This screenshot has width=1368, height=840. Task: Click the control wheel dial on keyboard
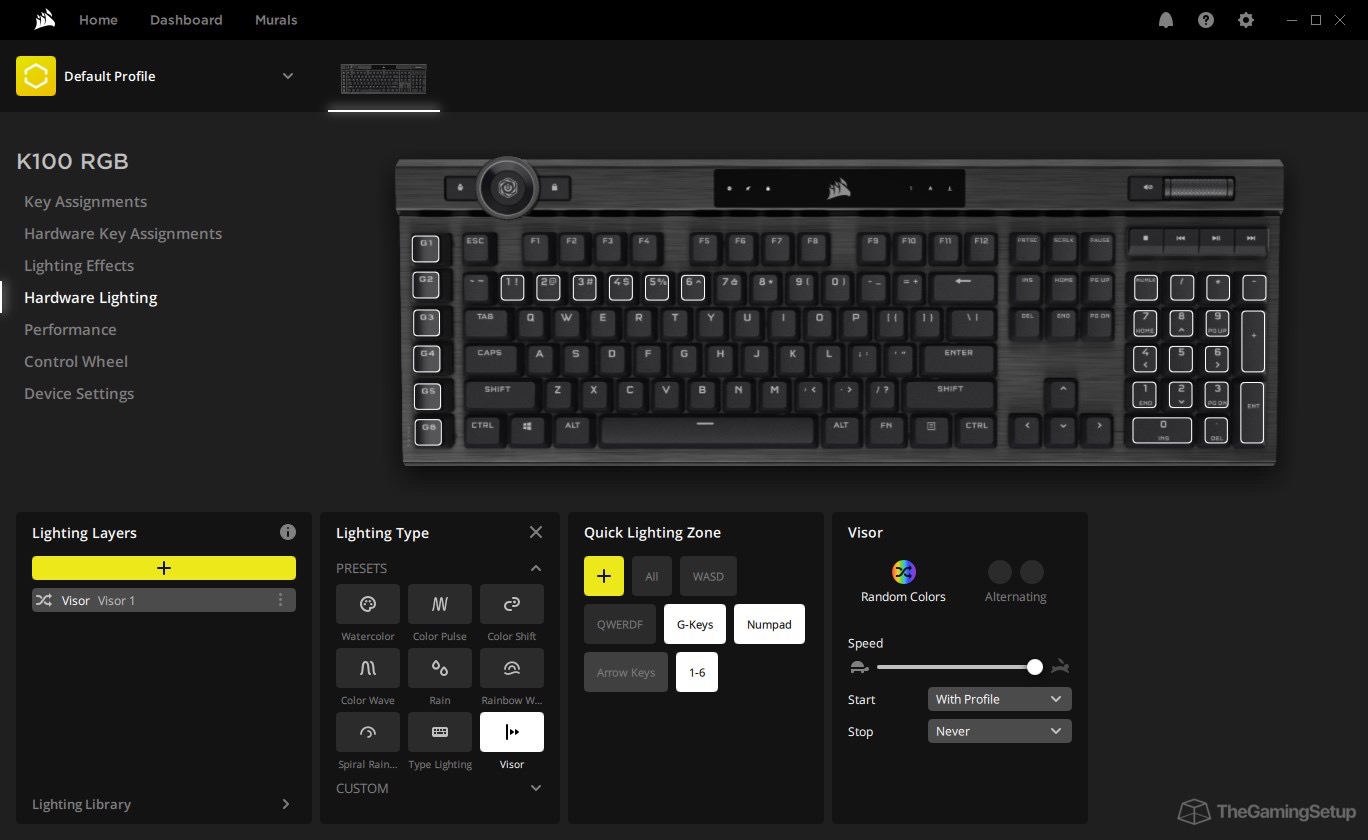pyautogui.click(x=508, y=187)
